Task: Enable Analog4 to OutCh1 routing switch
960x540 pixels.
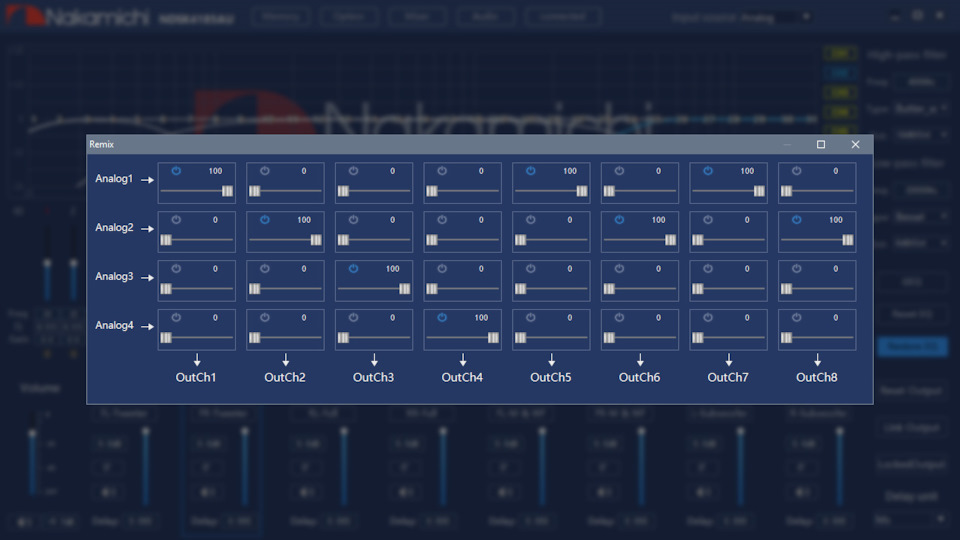Action: click(x=176, y=317)
